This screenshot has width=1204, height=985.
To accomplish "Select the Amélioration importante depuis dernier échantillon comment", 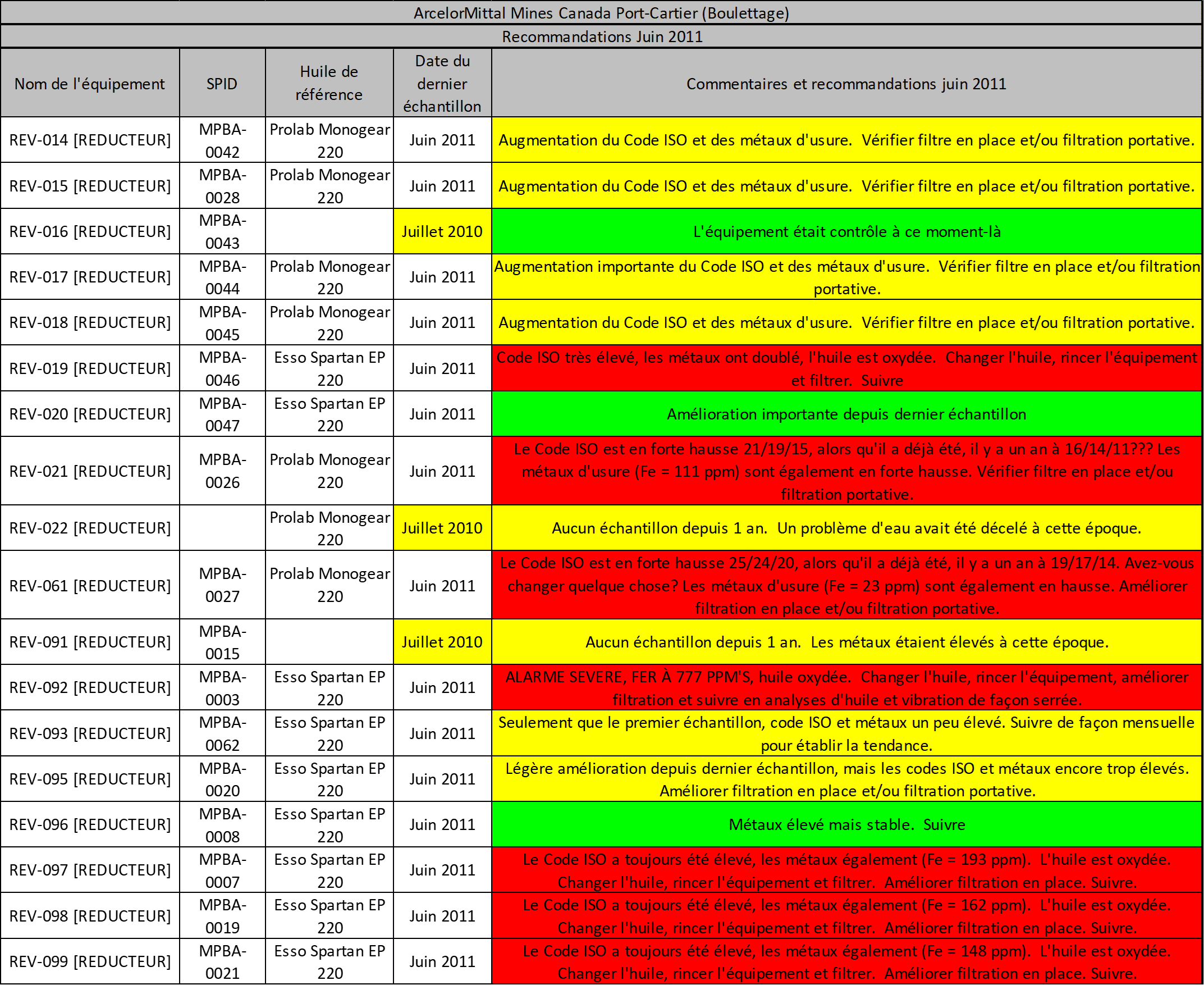I will tap(846, 414).
